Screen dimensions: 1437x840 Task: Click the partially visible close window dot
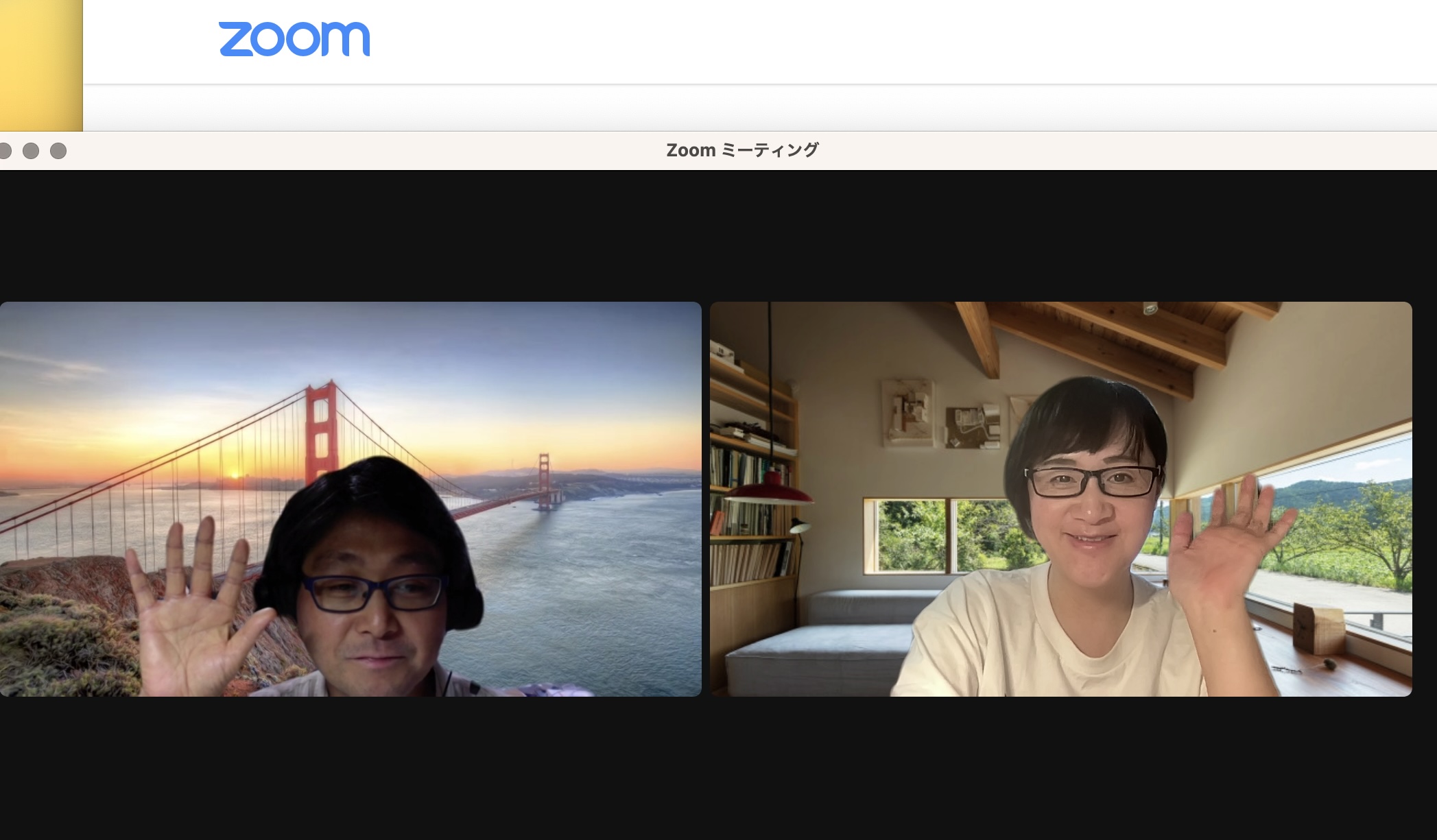pos(5,151)
